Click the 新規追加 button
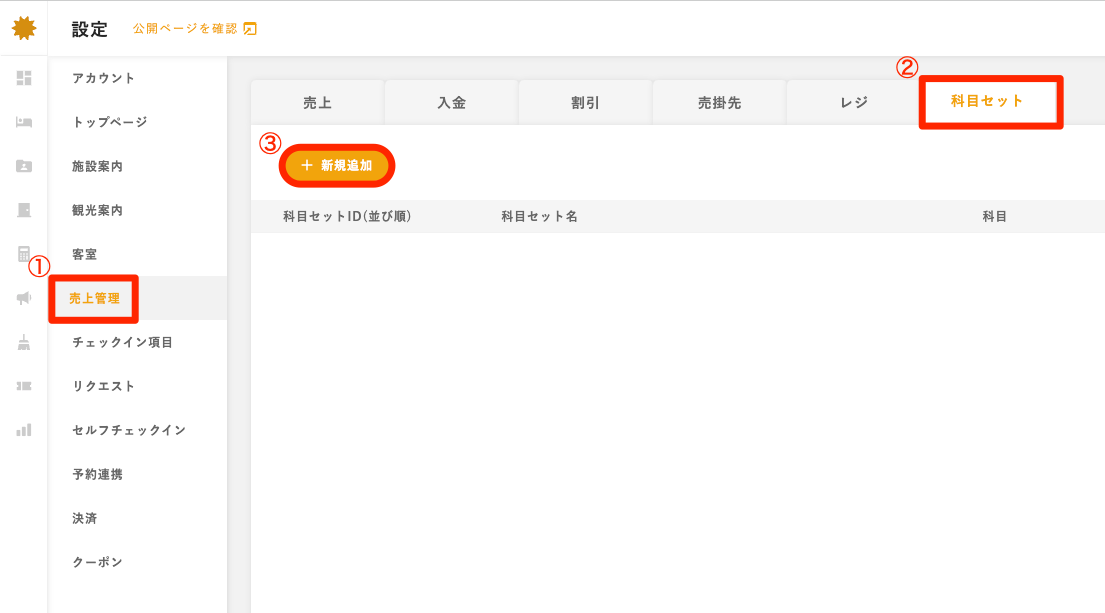This screenshot has height=613, width=1105. pos(337,166)
